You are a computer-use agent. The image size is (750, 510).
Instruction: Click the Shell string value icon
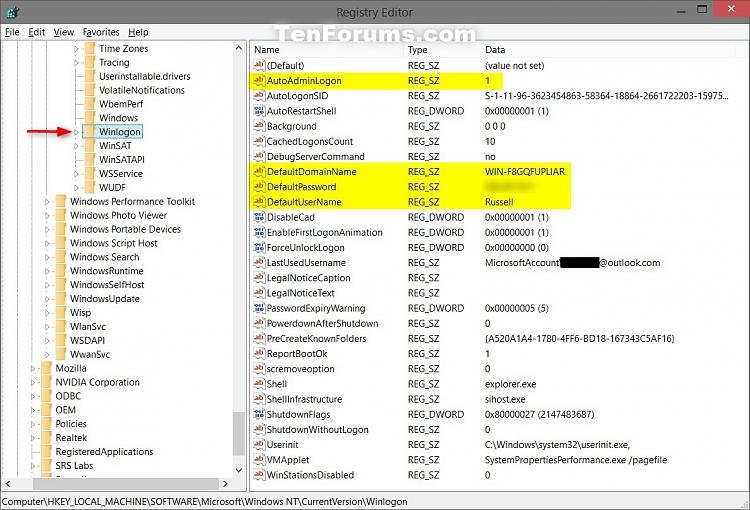[259, 384]
